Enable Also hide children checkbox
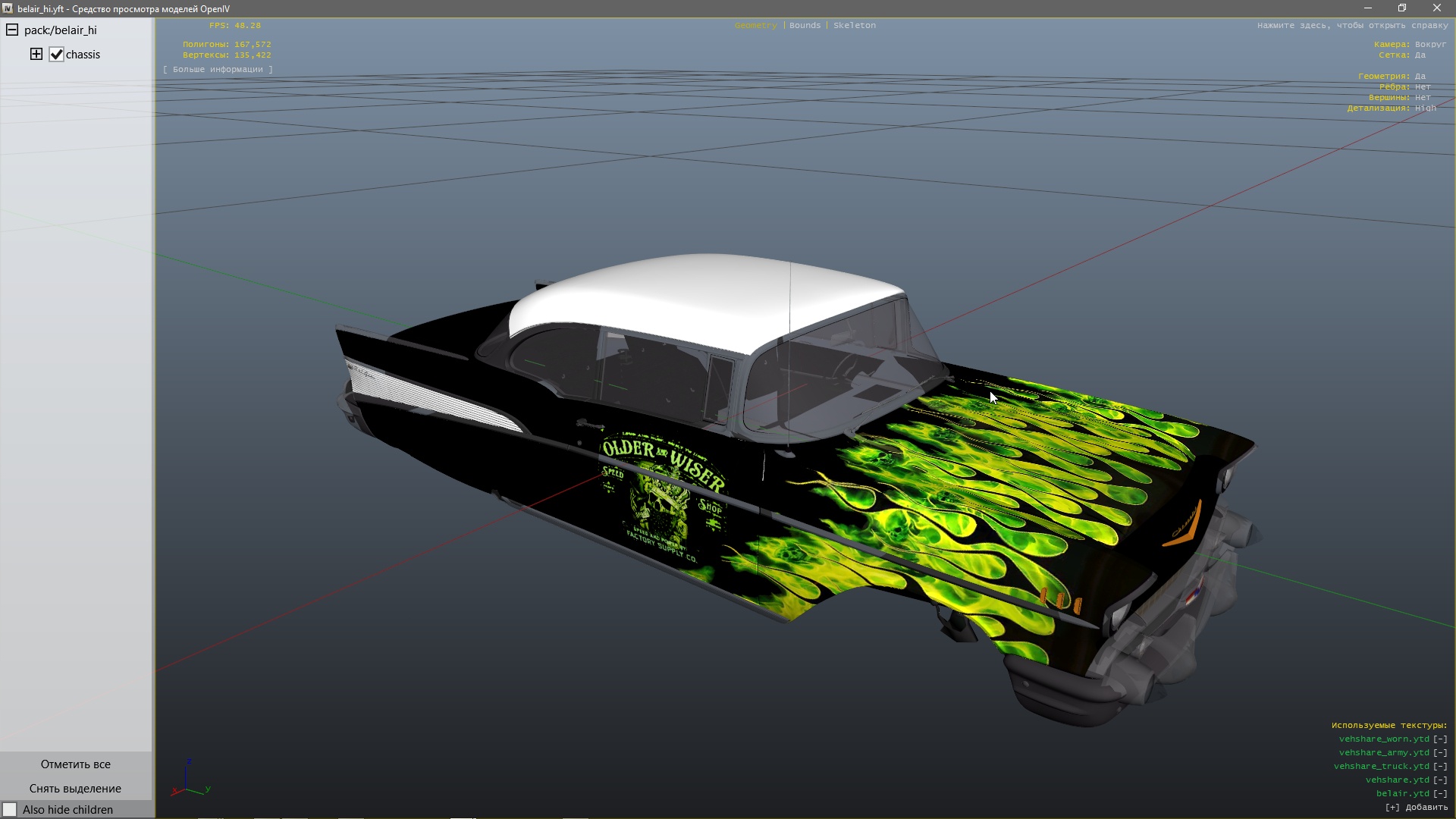This screenshot has height=819, width=1456. pos(10,809)
